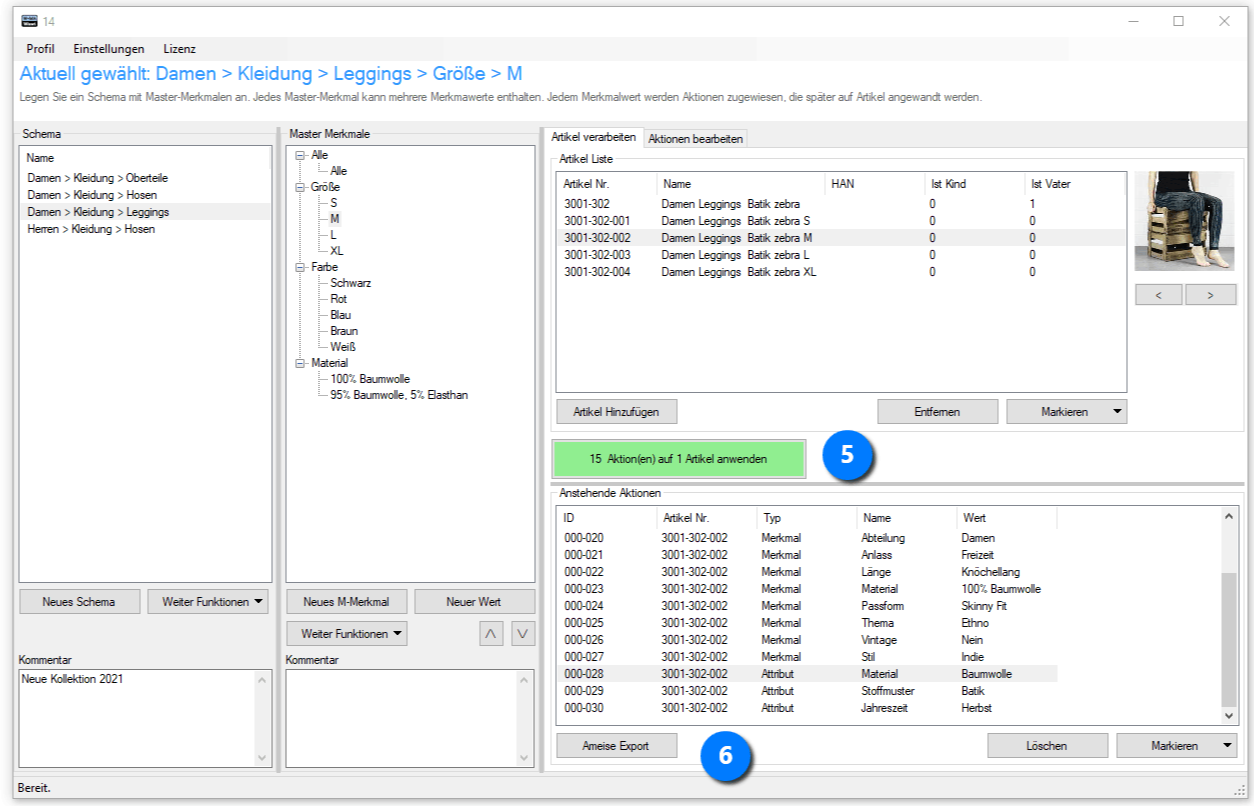This screenshot has width=1255, height=806.
Task: Click the up arrow of the Anstehende Aktionen scrollbar
Action: pos(1230,517)
